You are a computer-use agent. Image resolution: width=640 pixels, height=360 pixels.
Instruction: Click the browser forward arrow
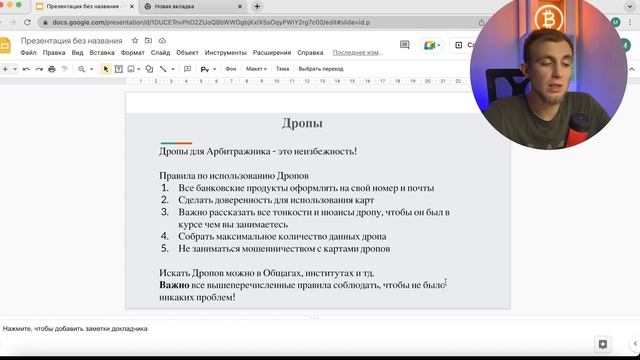[x=13, y=22]
